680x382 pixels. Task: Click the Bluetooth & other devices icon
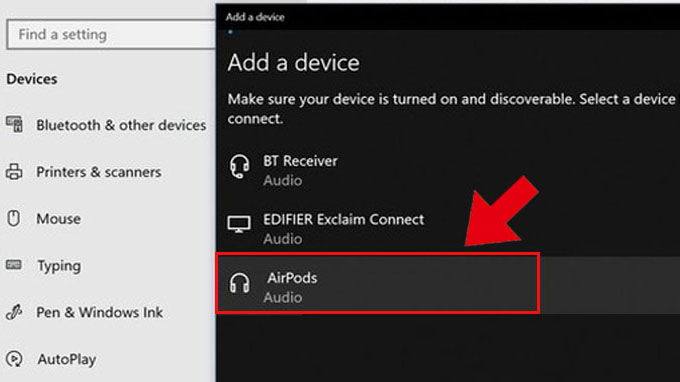(14, 124)
